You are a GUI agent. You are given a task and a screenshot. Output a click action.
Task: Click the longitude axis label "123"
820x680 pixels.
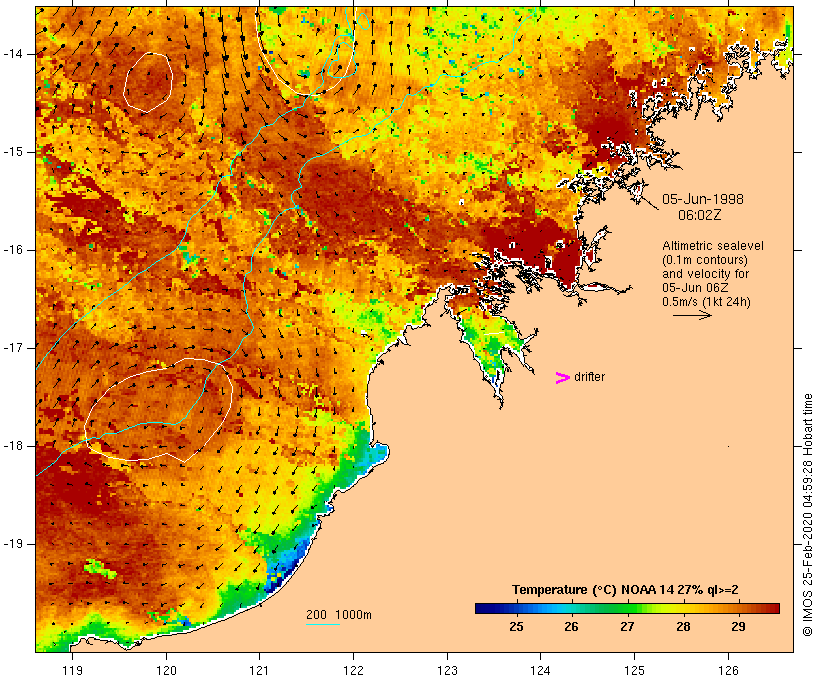(447, 670)
